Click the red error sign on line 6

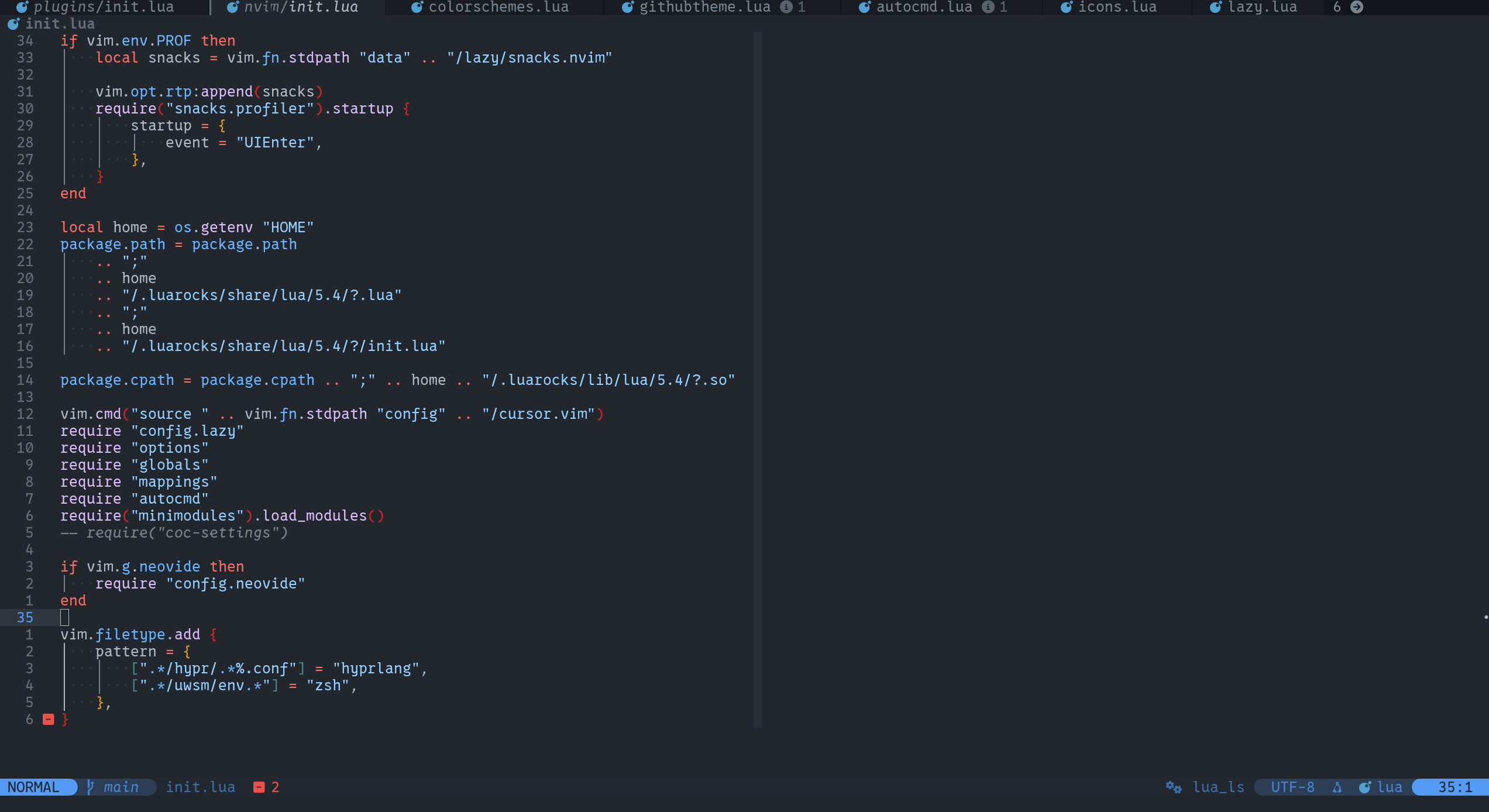click(49, 720)
